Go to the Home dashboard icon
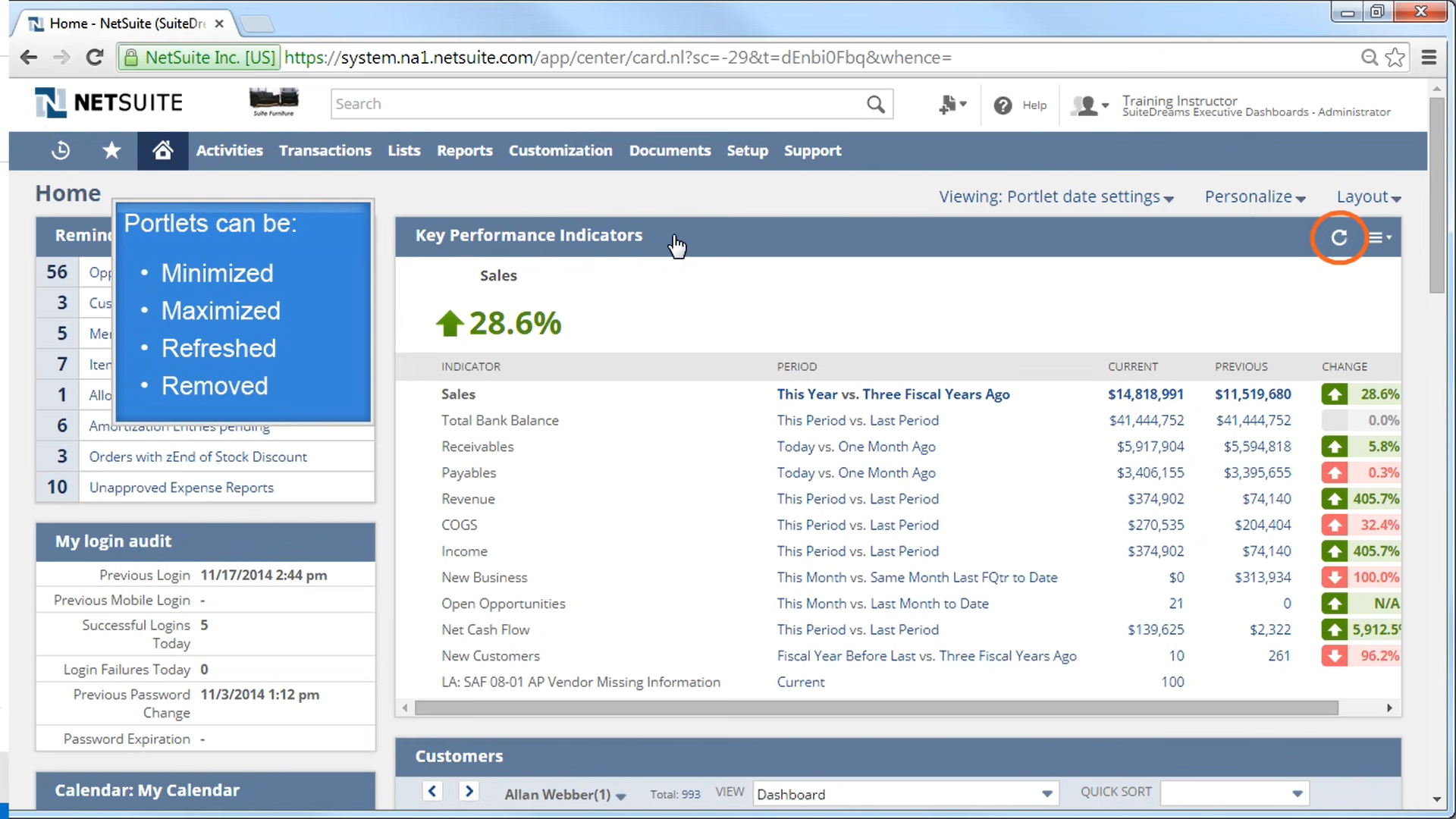 pyautogui.click(x=162, y=150)
